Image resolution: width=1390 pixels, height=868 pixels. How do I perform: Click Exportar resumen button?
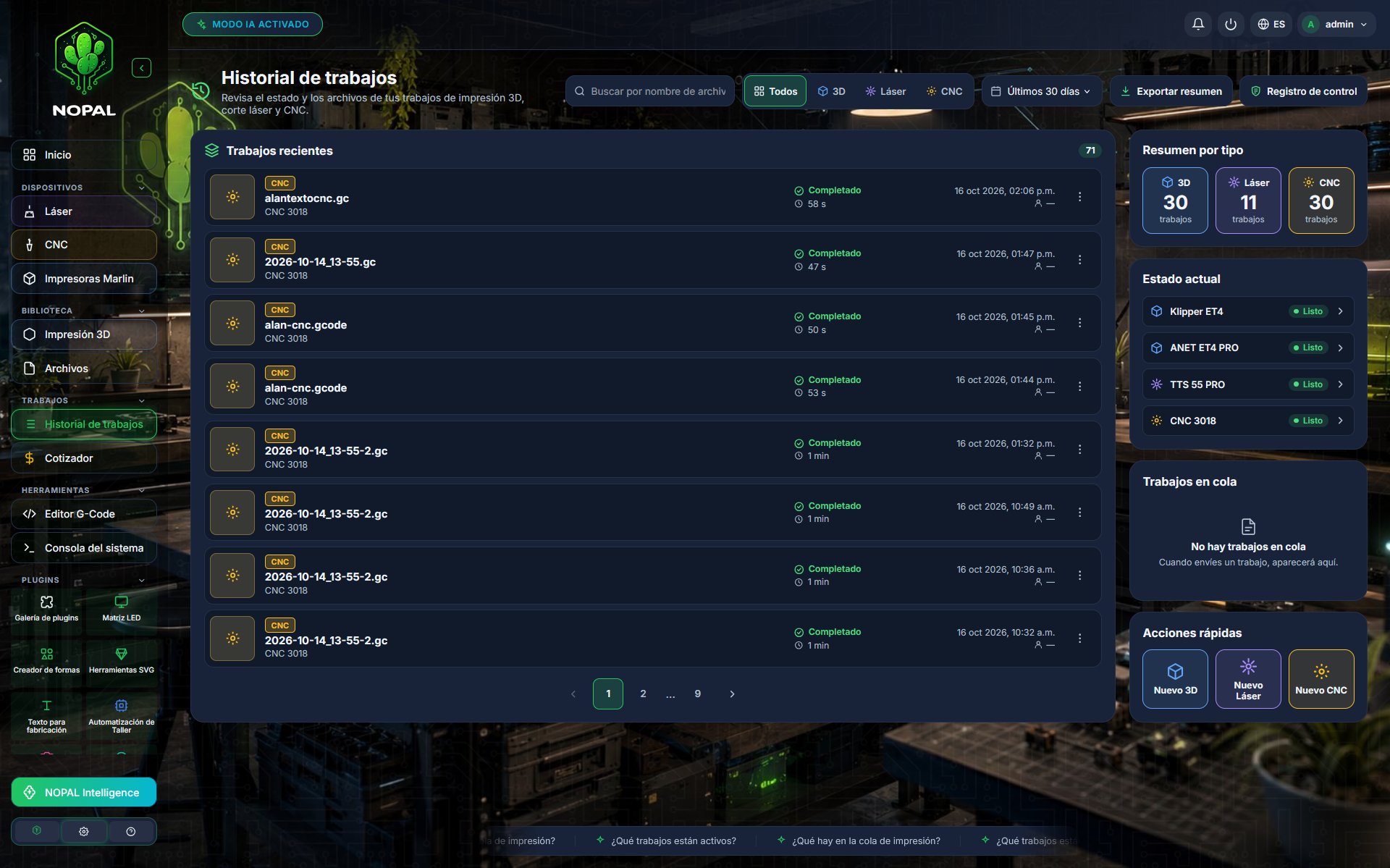point(1171,91)
